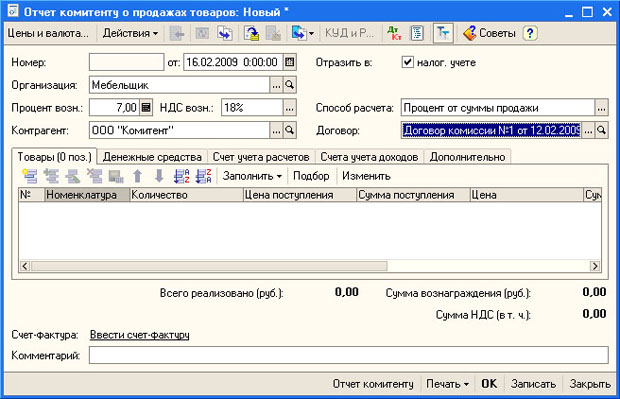This screenshot has height=399, width=620.
Task: Open the Советы tips
Action: point(489,33)
